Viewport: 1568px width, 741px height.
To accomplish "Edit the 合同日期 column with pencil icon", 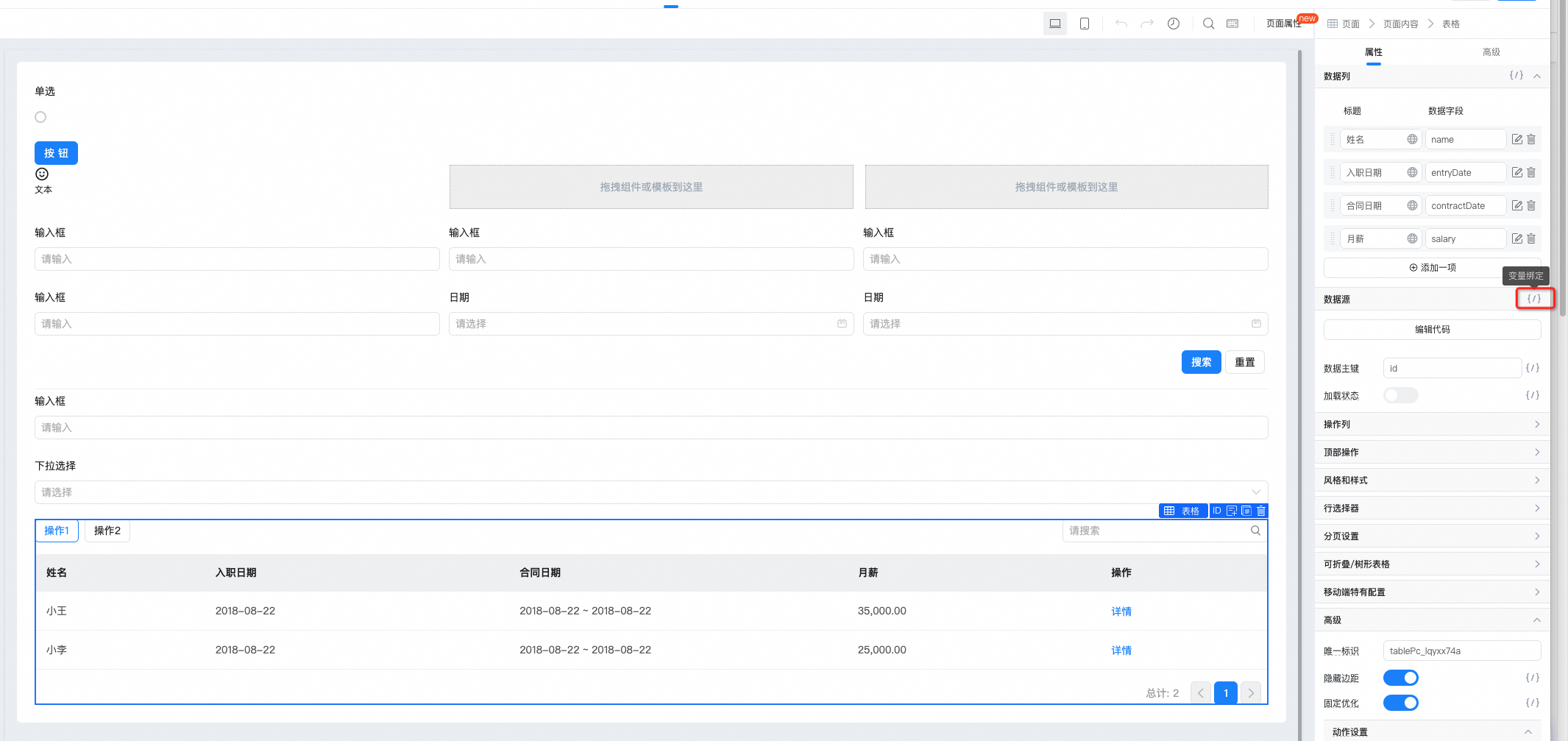I will click(1516, 205).
